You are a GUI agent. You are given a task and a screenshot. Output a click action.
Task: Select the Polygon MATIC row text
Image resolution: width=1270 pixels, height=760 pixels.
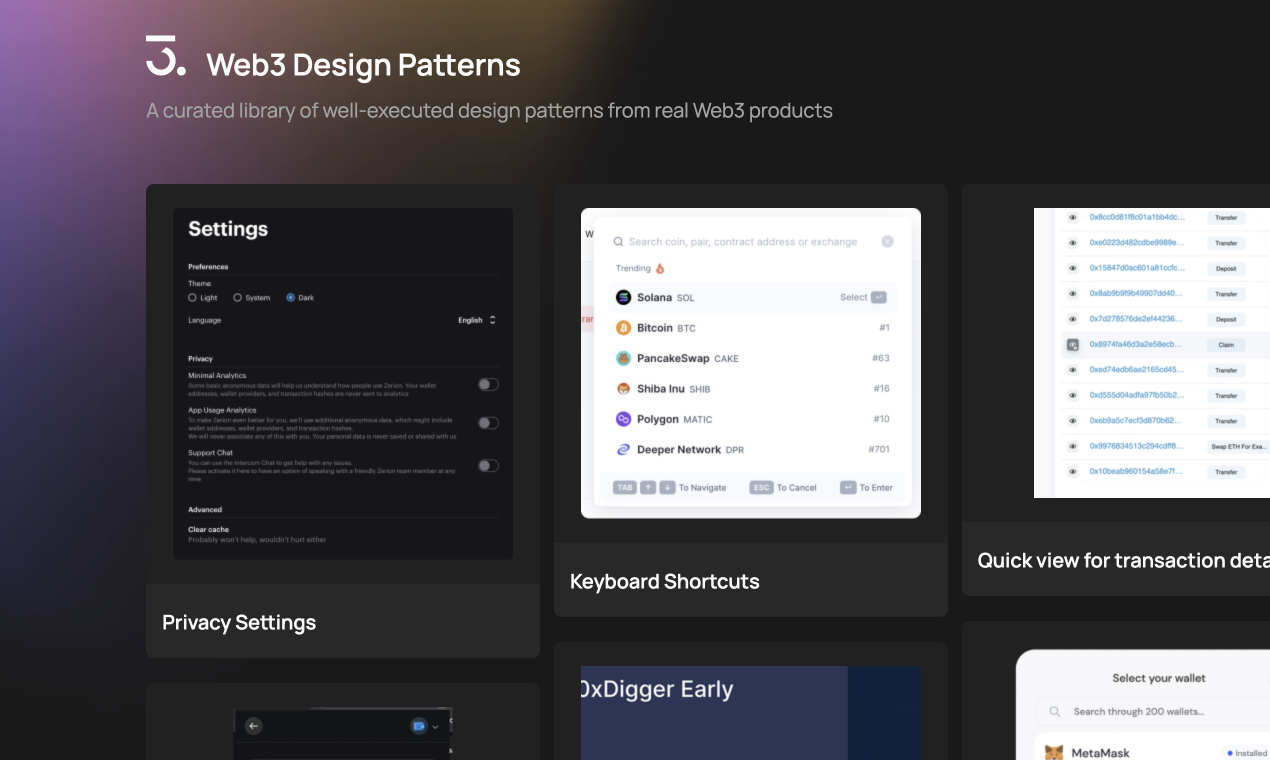[x=675, y=419]
